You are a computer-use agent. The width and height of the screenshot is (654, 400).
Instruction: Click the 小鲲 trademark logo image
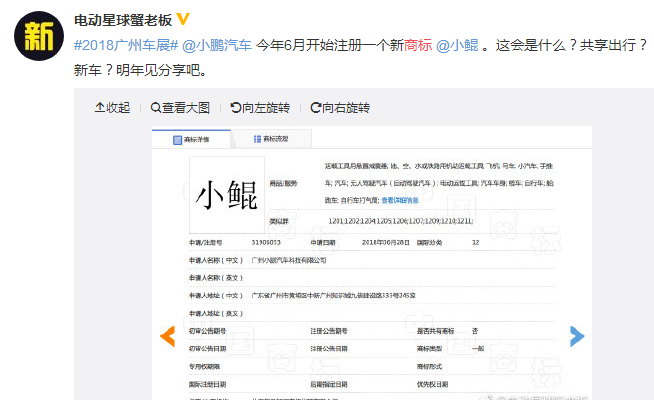[x=227, y=195]
